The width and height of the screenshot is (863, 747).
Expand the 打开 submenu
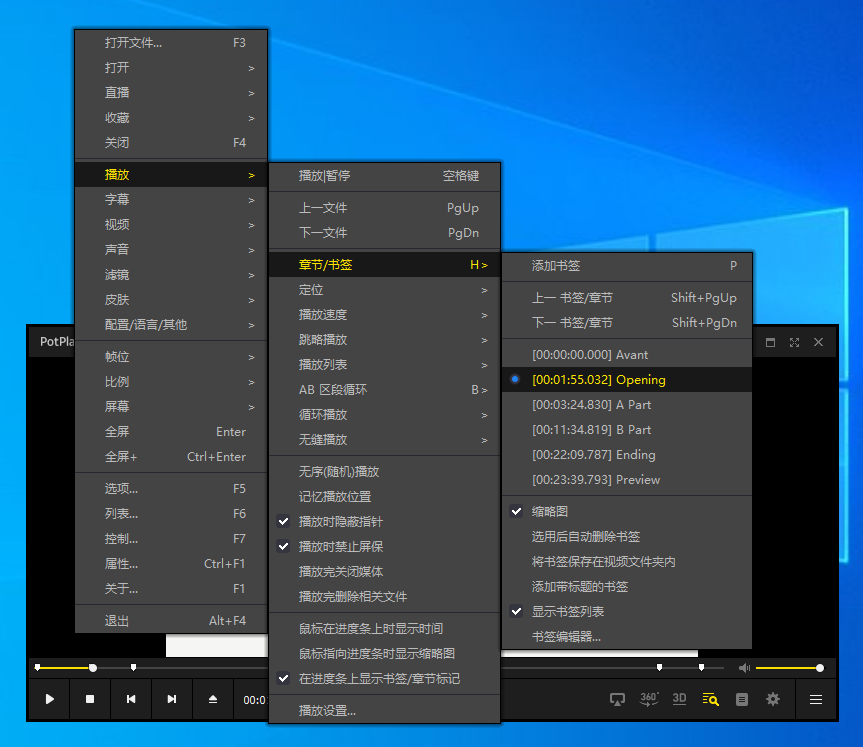171,68
